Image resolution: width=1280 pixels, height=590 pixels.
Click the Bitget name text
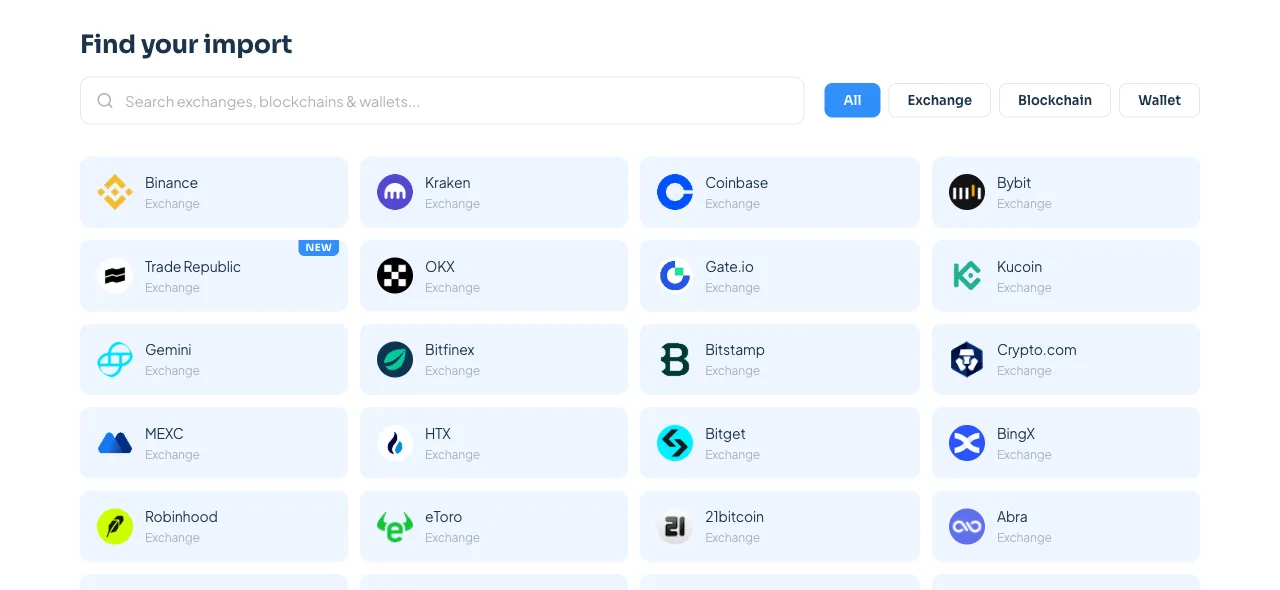point(725,434)
